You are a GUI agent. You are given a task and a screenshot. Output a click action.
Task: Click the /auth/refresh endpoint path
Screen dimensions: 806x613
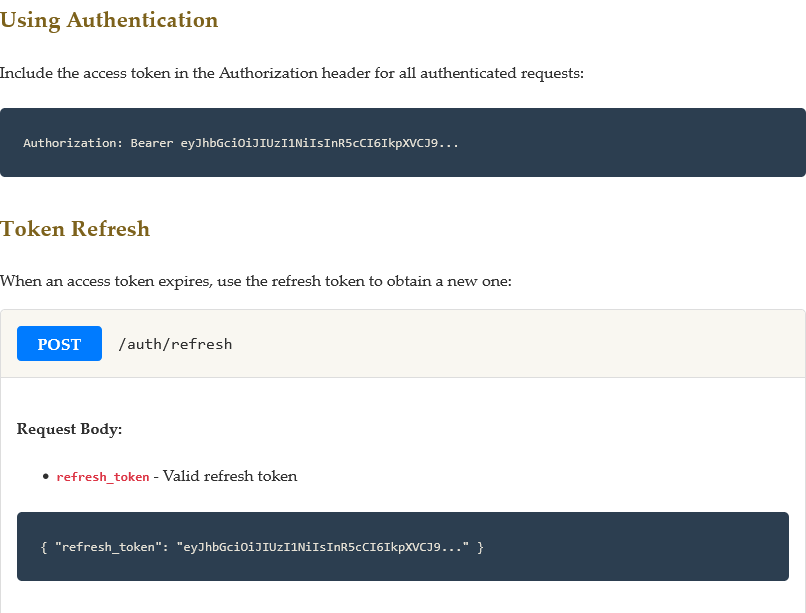point(175,344)
